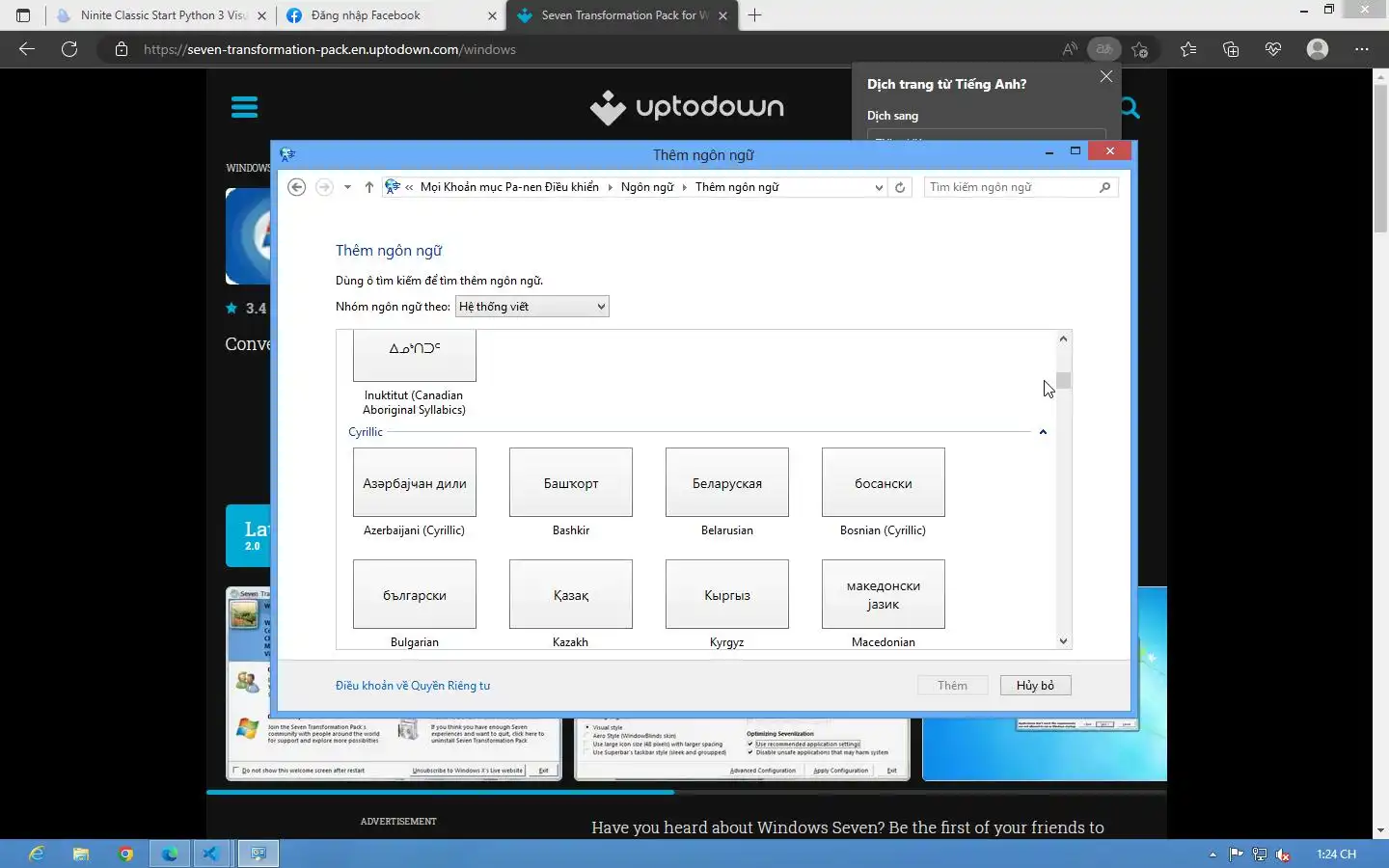
Task: Click the browser back arrow
Action: 27,49
